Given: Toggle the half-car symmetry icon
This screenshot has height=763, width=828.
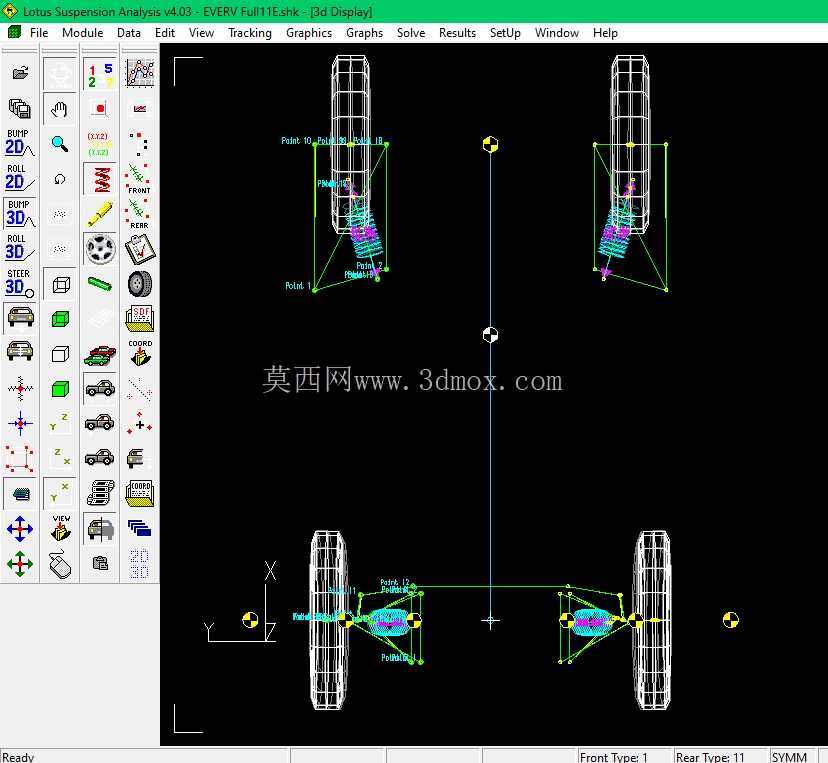Looking at the screenshot, I should pos(100,529).
